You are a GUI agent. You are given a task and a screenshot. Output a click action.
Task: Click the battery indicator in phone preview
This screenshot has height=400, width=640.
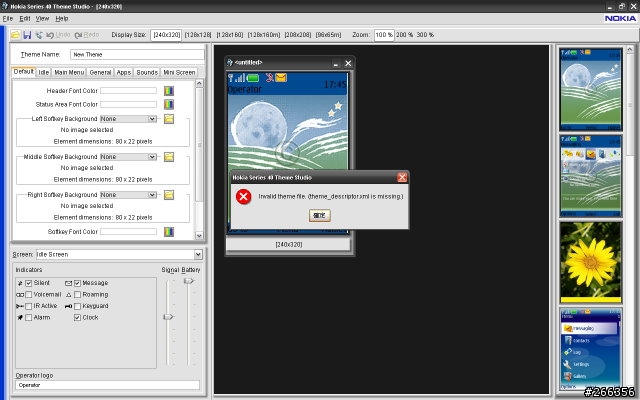(x=253, y=78)
